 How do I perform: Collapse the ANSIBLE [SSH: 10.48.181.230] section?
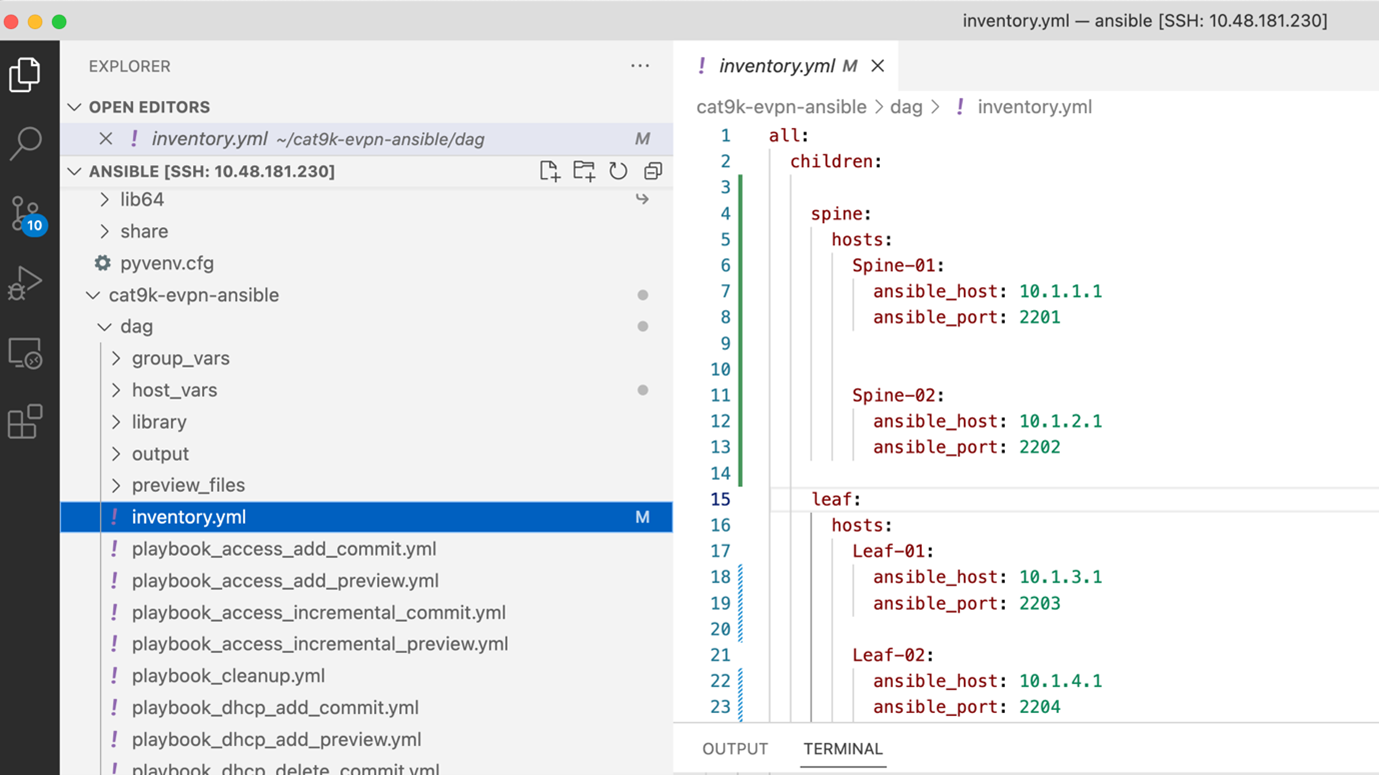pos(74,171)
